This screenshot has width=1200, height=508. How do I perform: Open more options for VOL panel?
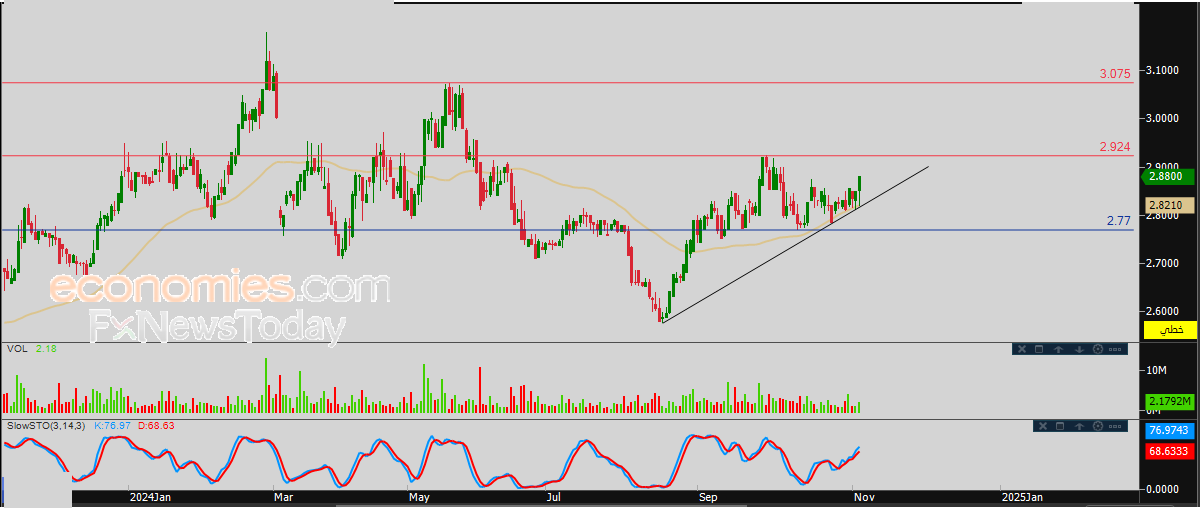[1115, 349]
